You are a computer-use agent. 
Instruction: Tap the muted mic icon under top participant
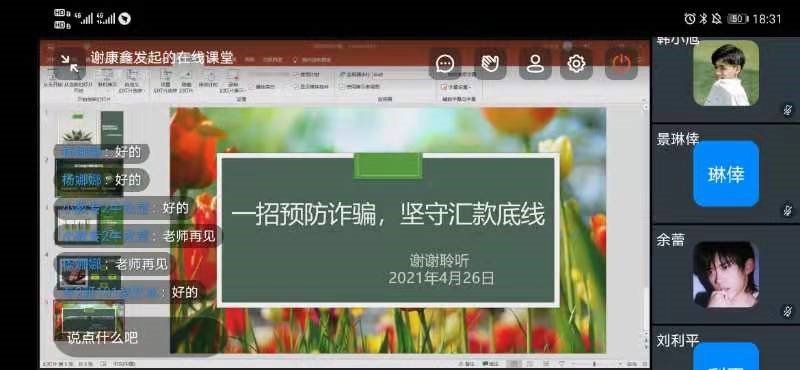788,109
